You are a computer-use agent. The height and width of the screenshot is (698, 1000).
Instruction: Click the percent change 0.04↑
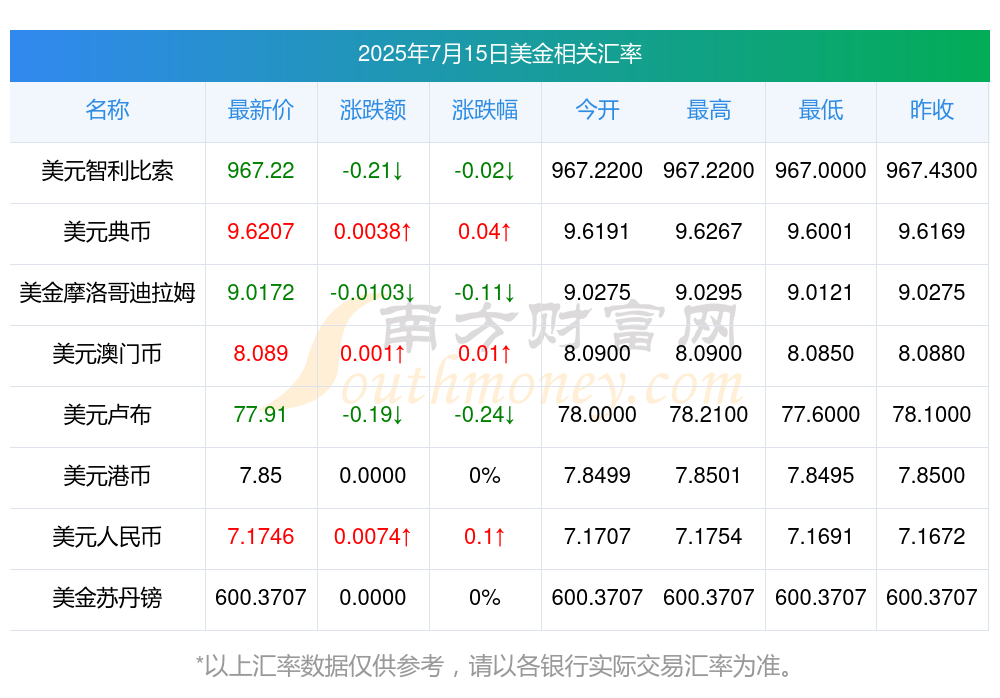pyautogui.click(x=485, y=232)
